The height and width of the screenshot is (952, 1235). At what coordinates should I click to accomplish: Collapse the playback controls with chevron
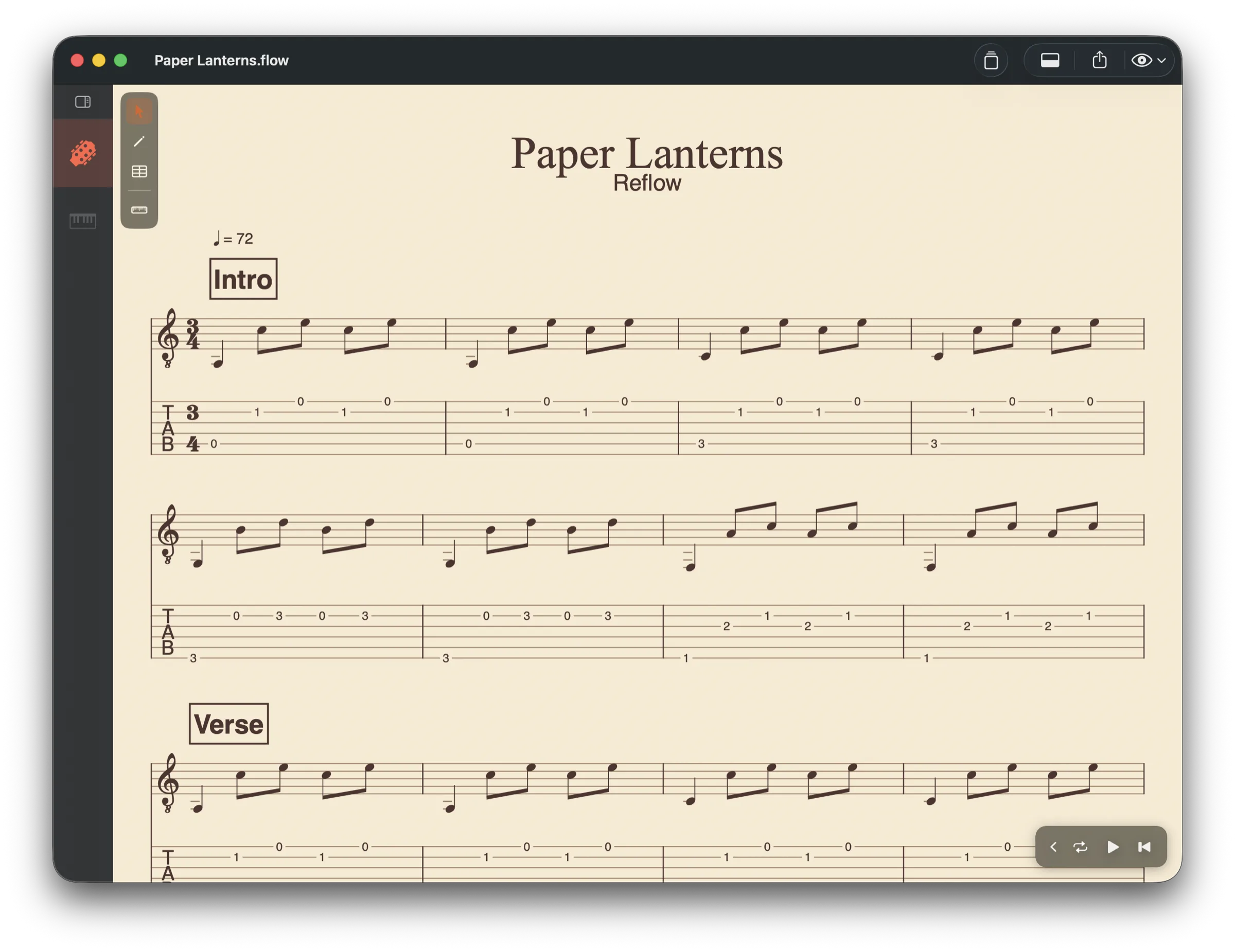1053,847
